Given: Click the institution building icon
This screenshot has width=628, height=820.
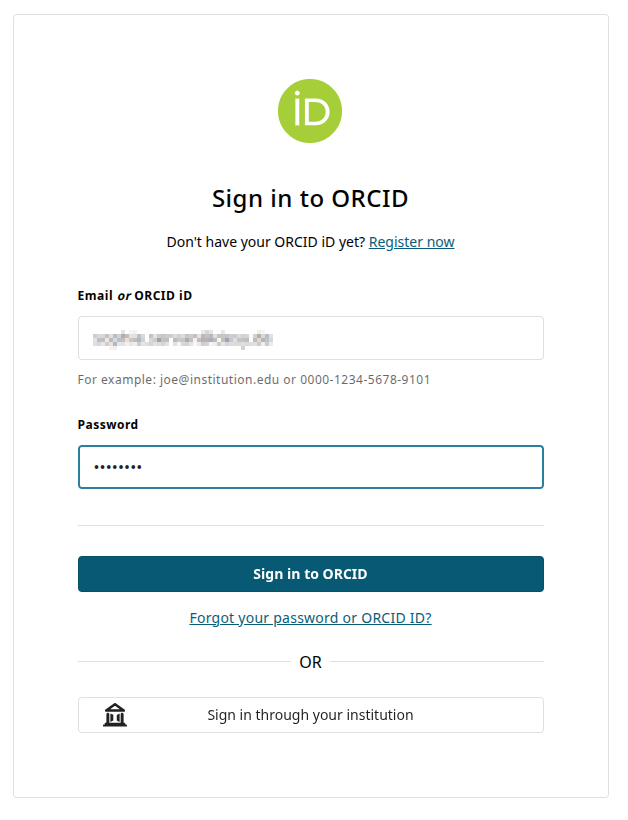Looking at the screenshot, I should 115,715.
